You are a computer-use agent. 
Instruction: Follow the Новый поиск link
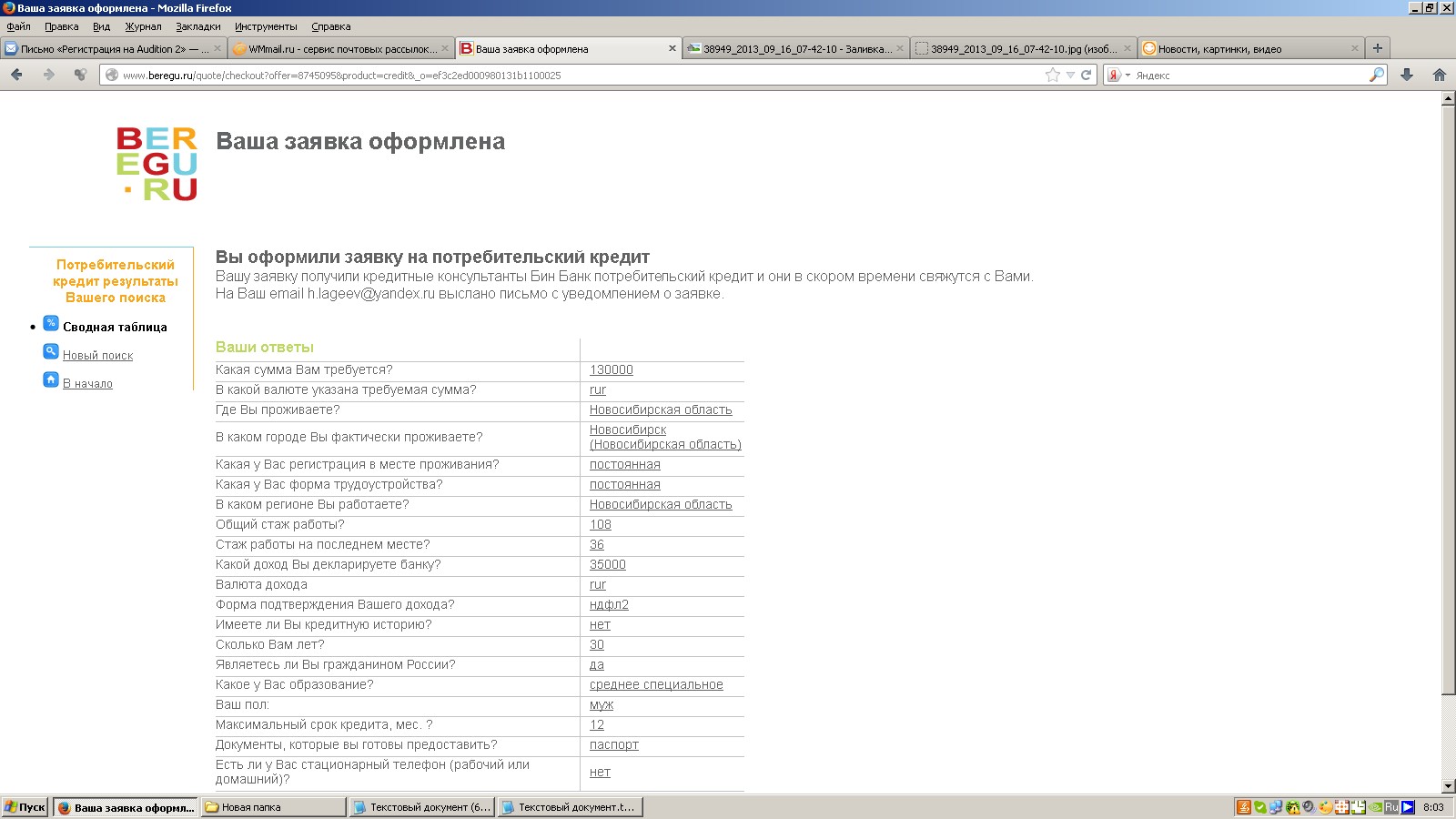tap(97, 355)
